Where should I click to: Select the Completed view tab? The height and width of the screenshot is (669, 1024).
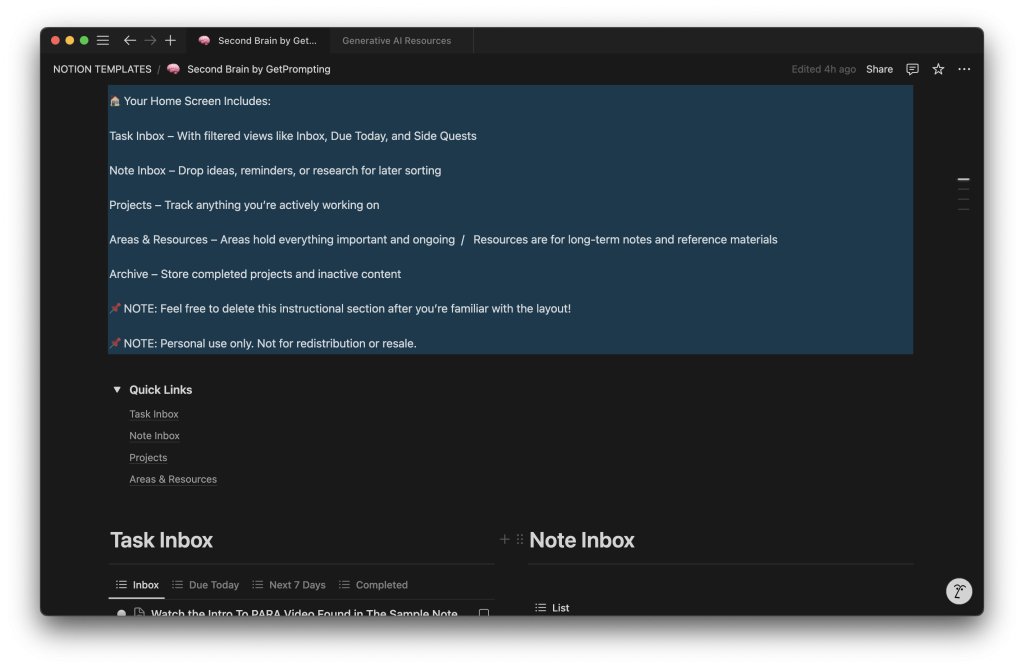(374, 585)
